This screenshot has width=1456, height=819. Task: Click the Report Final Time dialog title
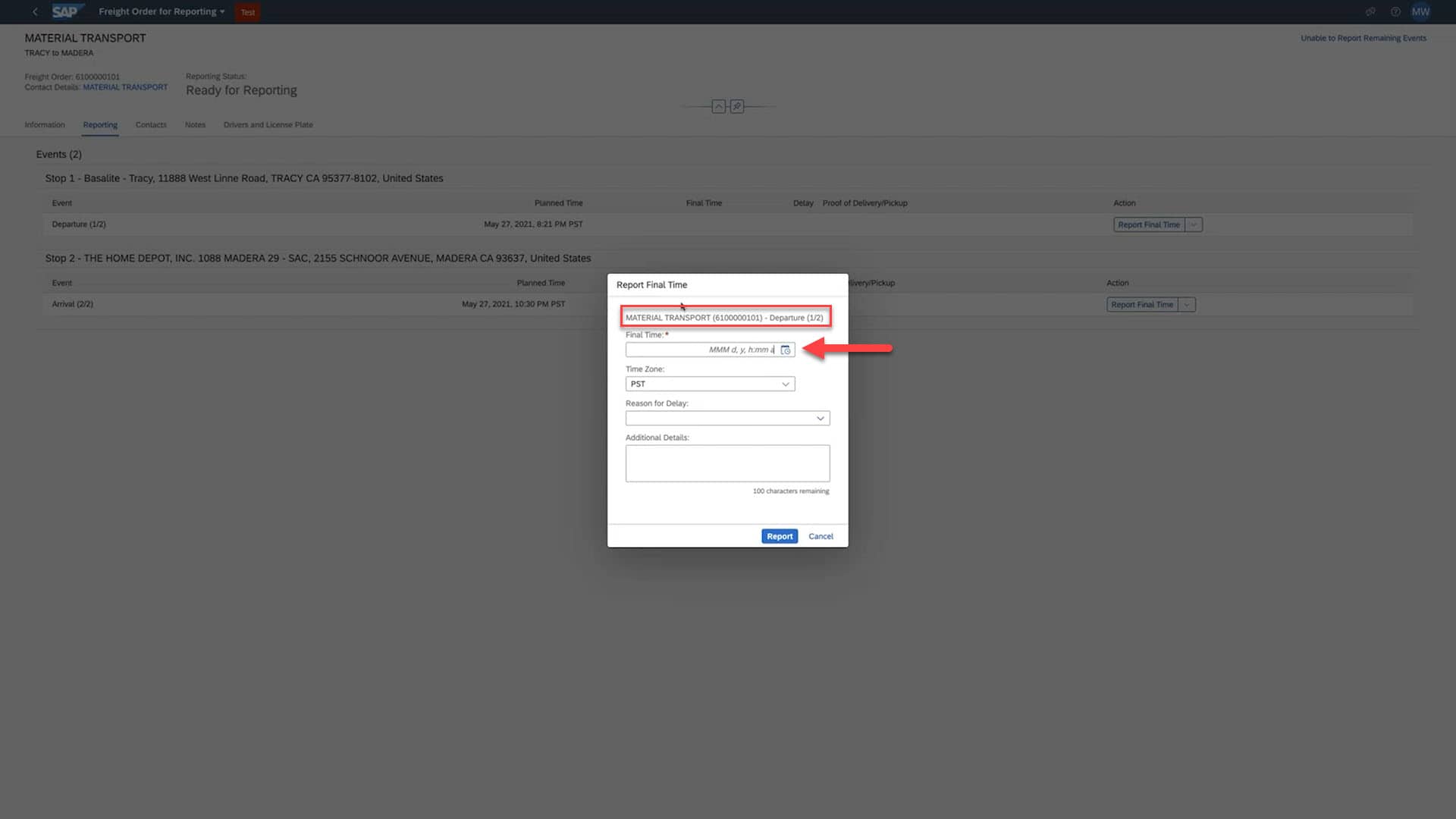(x=651, y=285)
